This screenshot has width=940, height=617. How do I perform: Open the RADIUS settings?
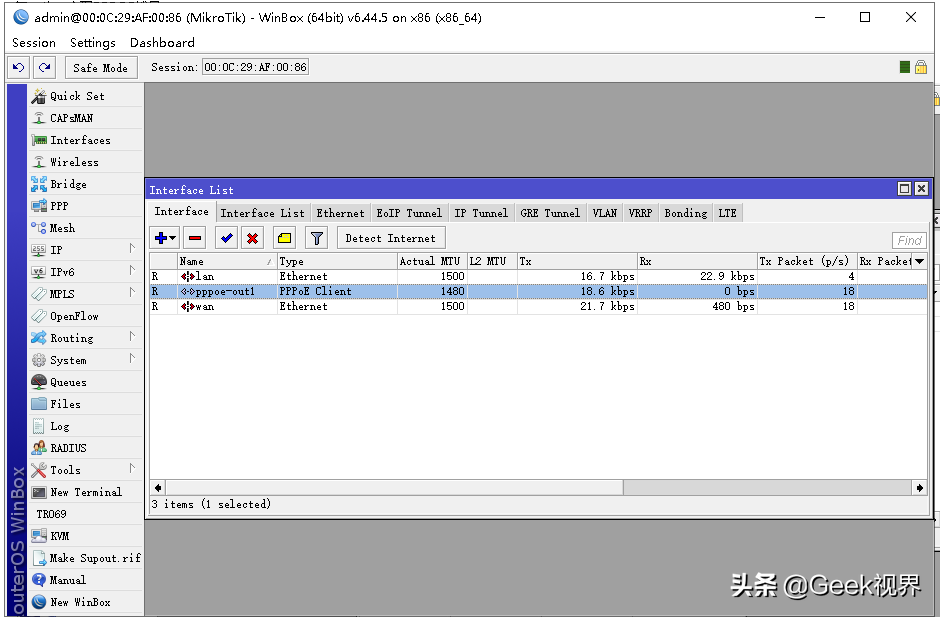[86, 448]
